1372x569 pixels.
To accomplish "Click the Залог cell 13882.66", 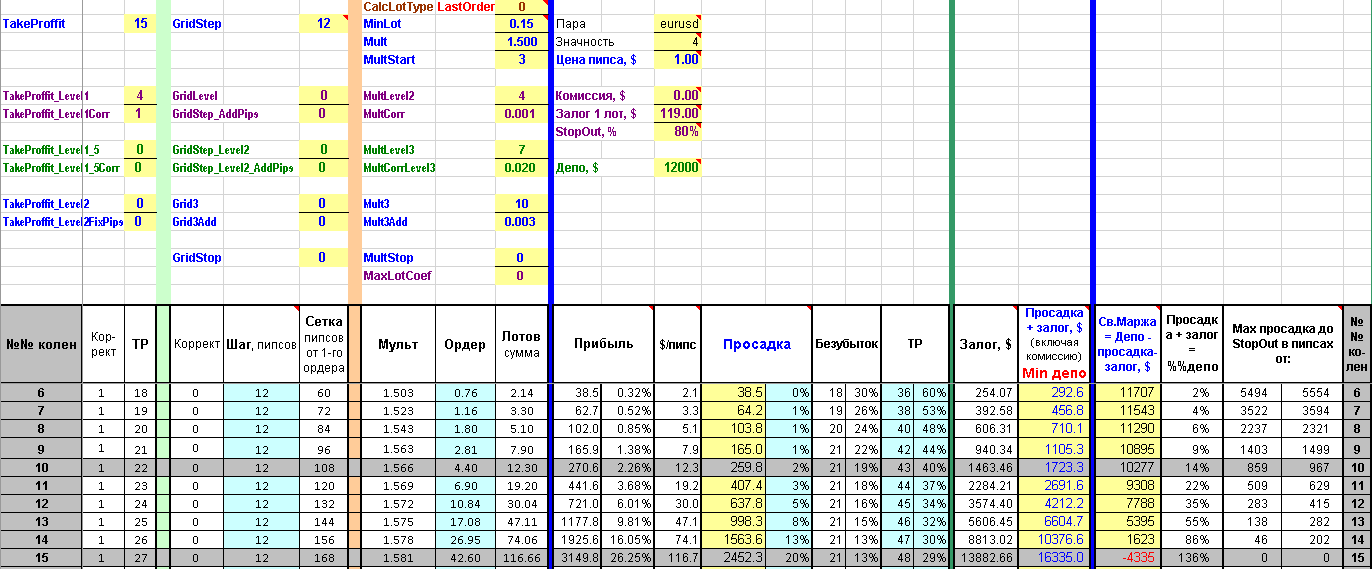I will 986,557.
